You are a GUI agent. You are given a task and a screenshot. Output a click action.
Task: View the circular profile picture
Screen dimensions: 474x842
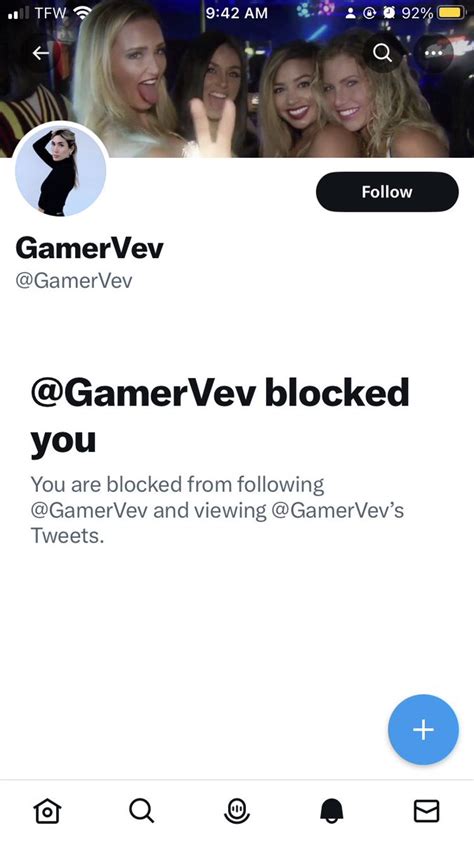point(60,170)
